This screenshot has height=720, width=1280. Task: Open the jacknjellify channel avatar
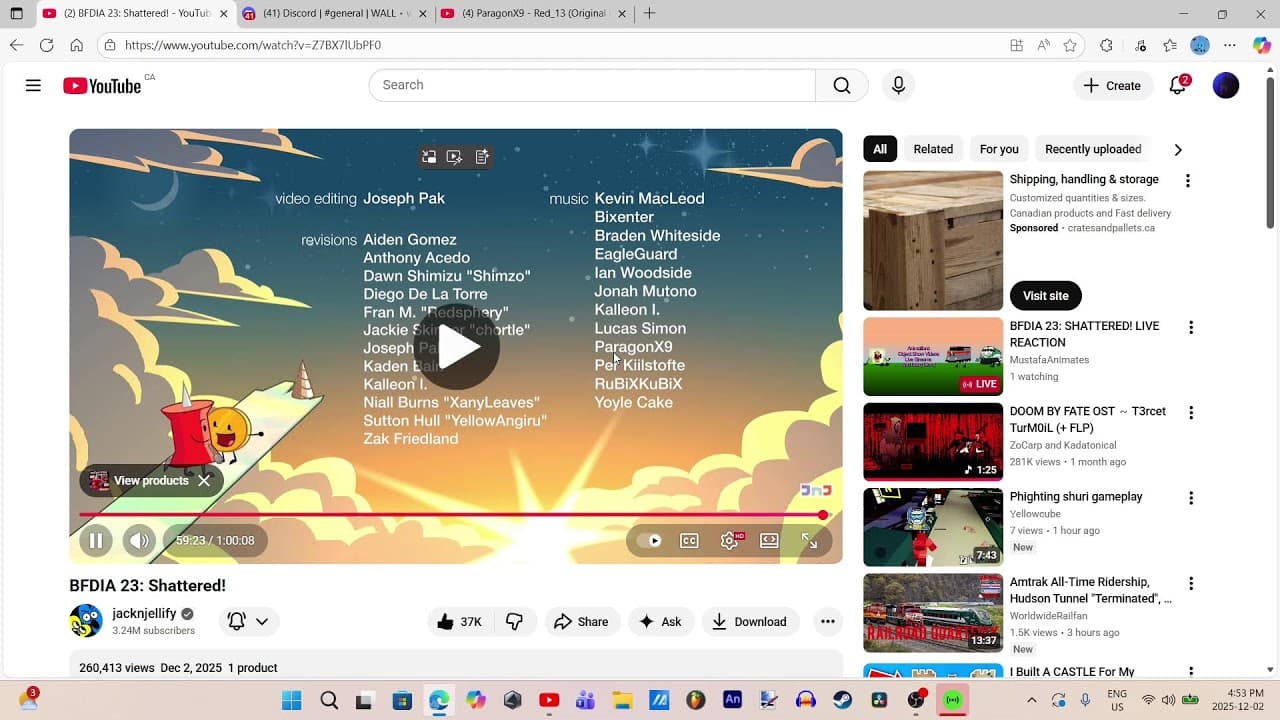(x=86, y=621)
